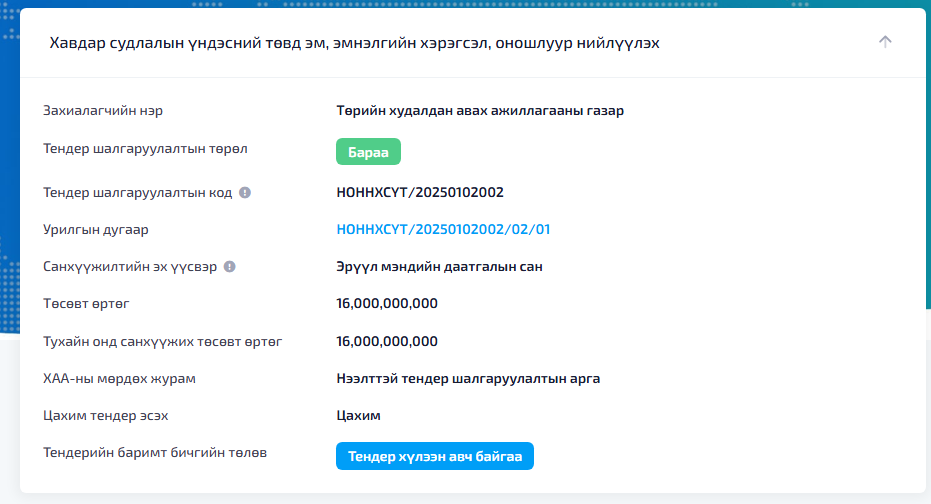Click info icon beside Санхүүжилтийн эх үүсвэр

coord(230,267)
